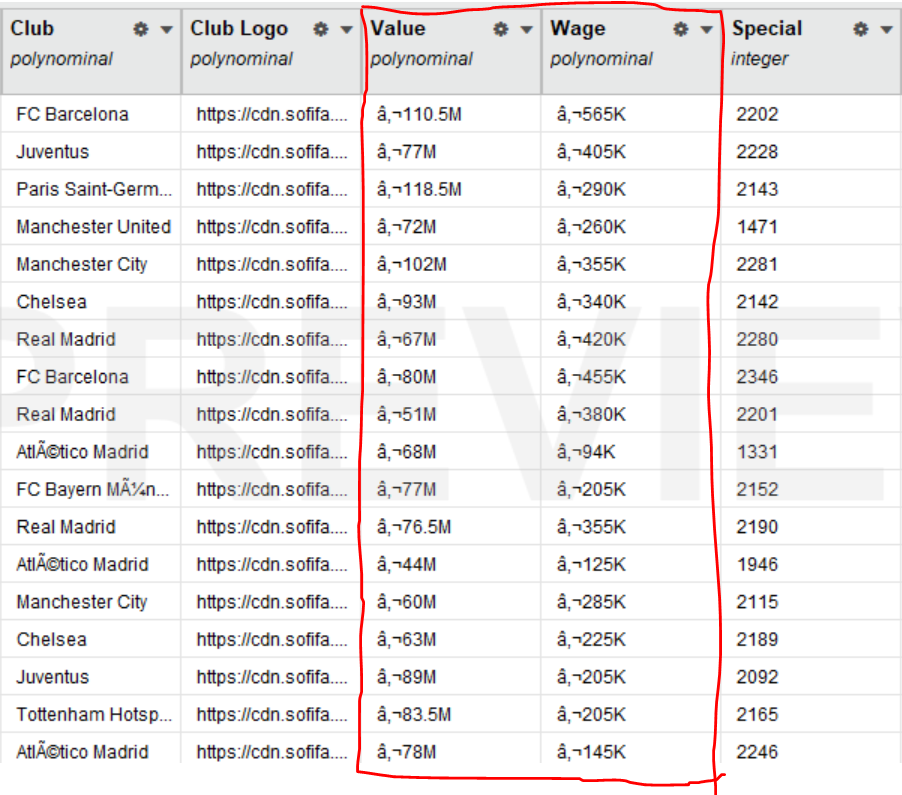This screenshot has width=902, height=795.
Task: Click the value cell â‚¬83.5M
Action: coord(414,714)
